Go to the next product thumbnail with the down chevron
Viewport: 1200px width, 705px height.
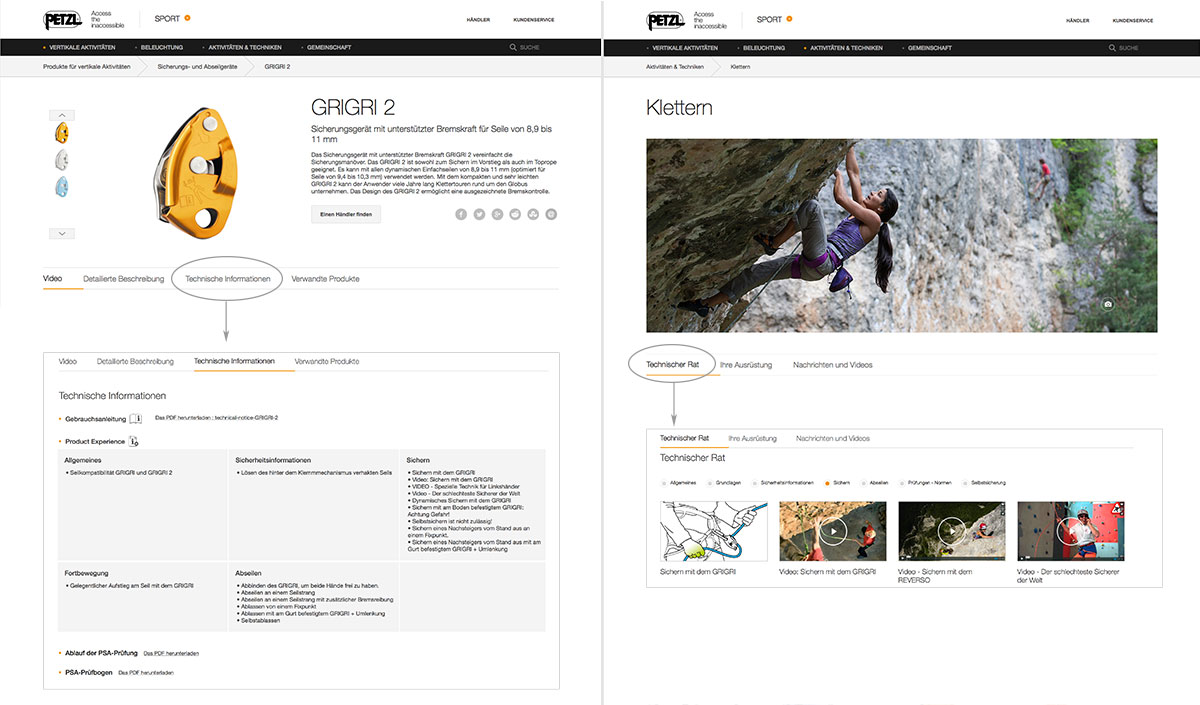pyautogui.click(x=61, y=233)
